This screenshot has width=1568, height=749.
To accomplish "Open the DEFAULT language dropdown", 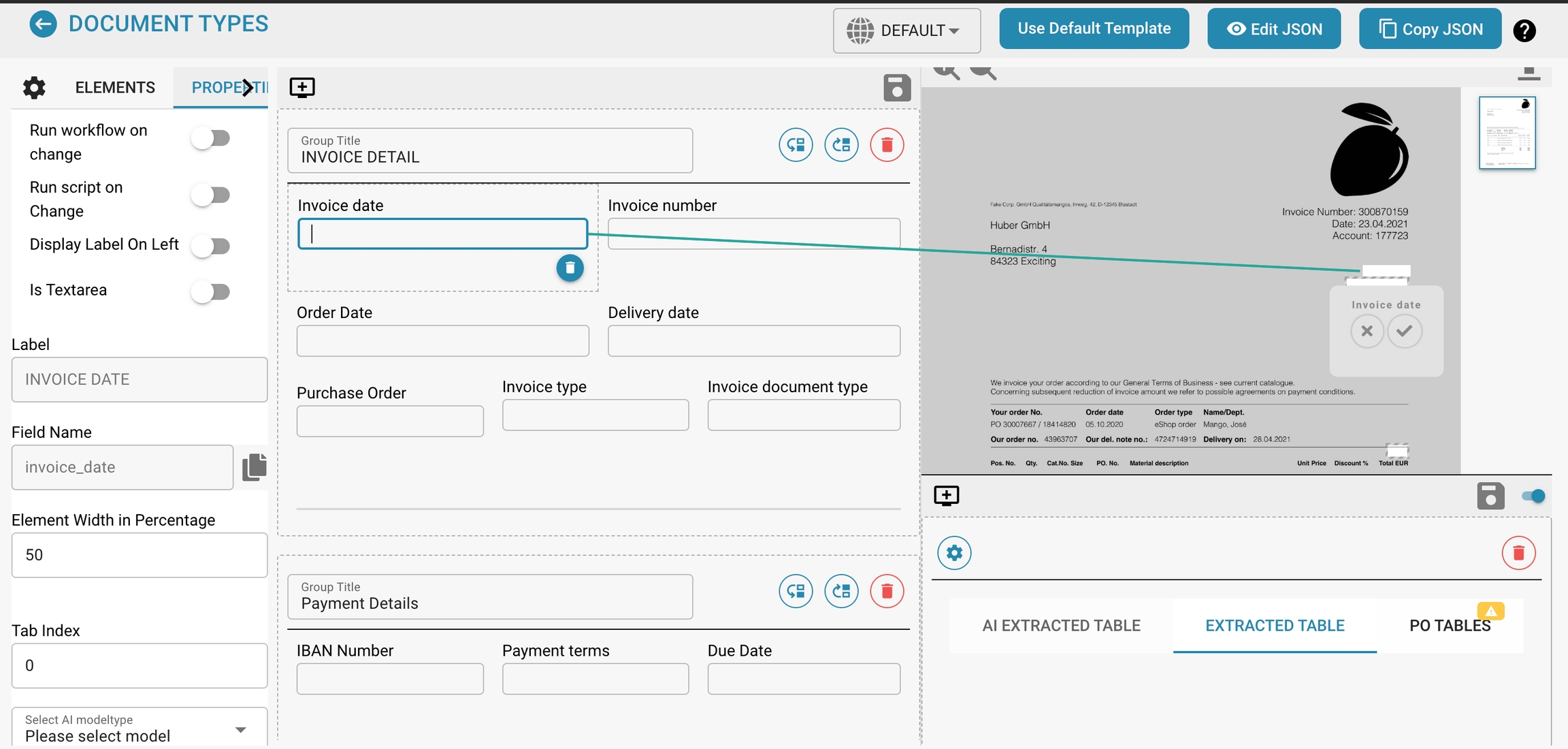I will click(x=906, y=31).
